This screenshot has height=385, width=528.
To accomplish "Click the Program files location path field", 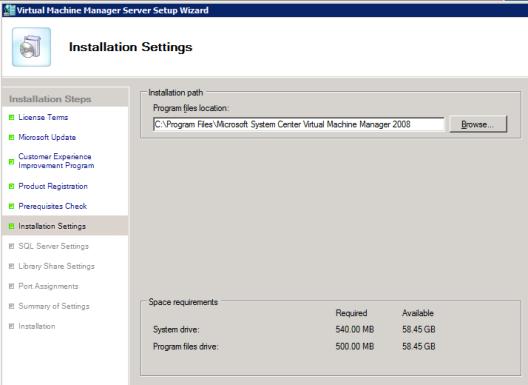I will click(x=299, y=124).
